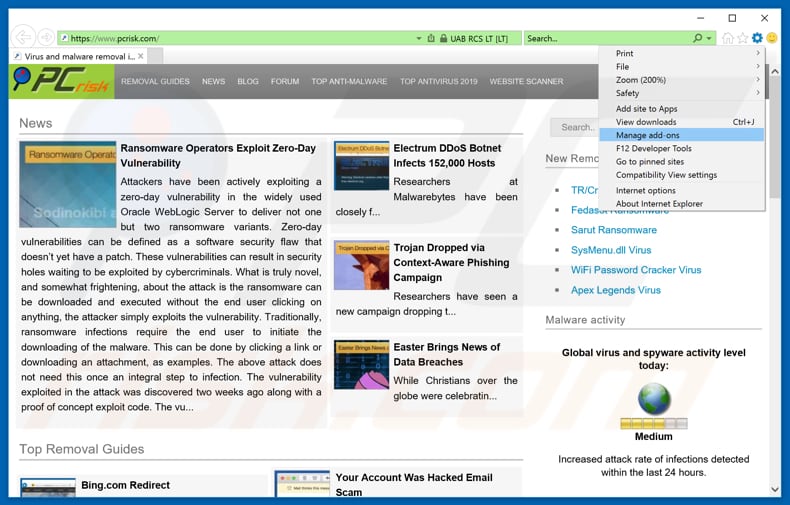
Task: Open Favorites star icon
Action: (742, 38)
